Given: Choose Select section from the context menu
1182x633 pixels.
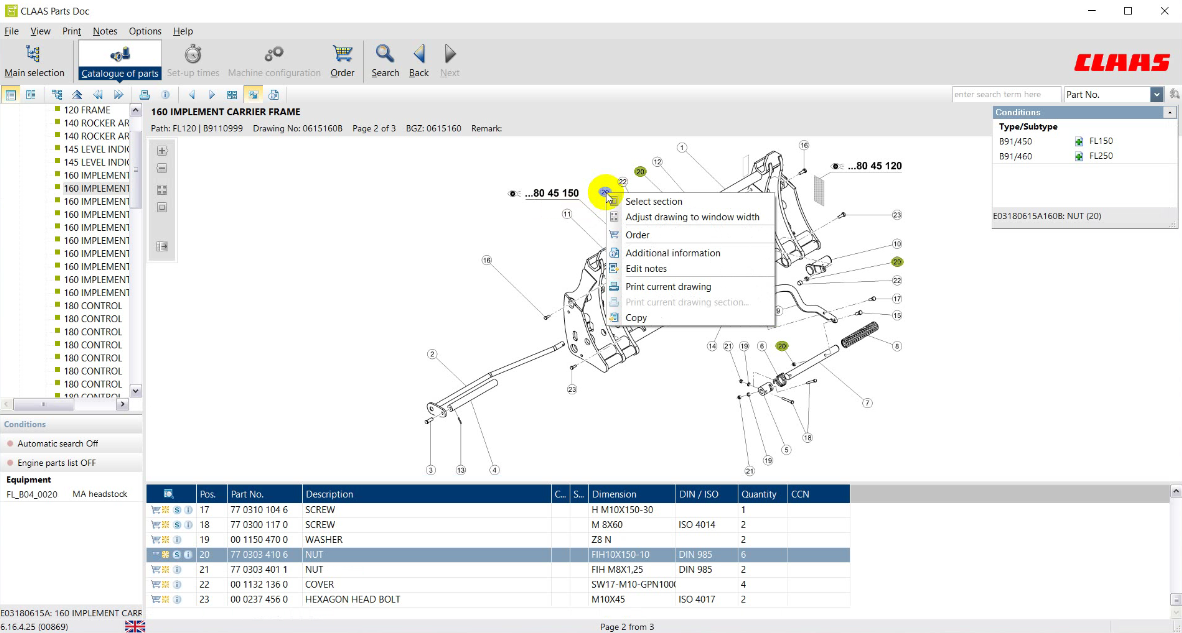Looking at the screenshot, I should point(691,201).
